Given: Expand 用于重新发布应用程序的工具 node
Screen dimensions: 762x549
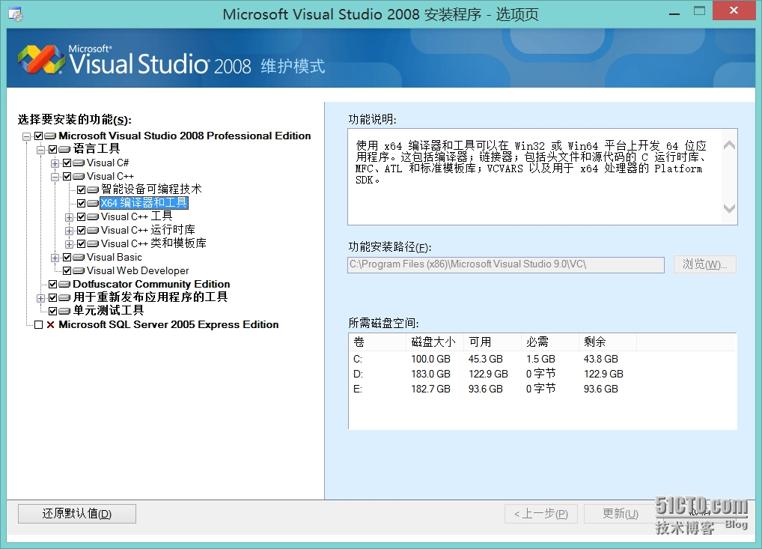Looking at the screenshot, I should tap(41, 298).
